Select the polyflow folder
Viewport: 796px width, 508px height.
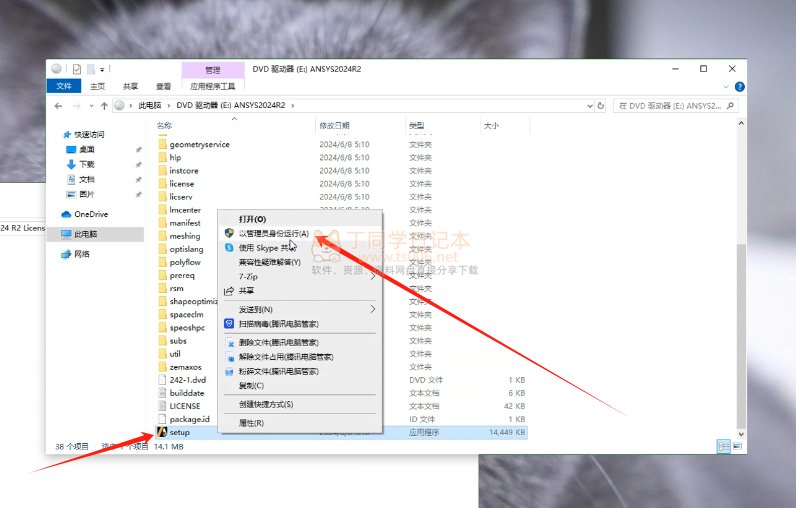[x=185, y=262]
